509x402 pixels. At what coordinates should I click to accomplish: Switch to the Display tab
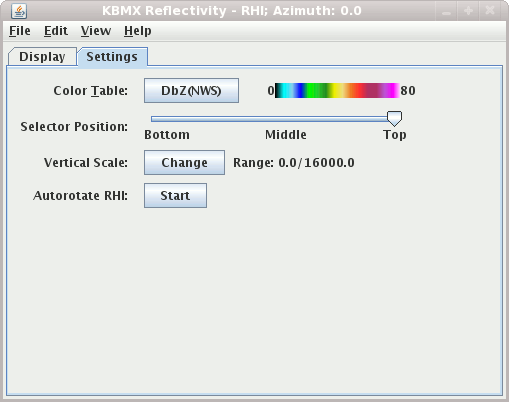[42, 57]
